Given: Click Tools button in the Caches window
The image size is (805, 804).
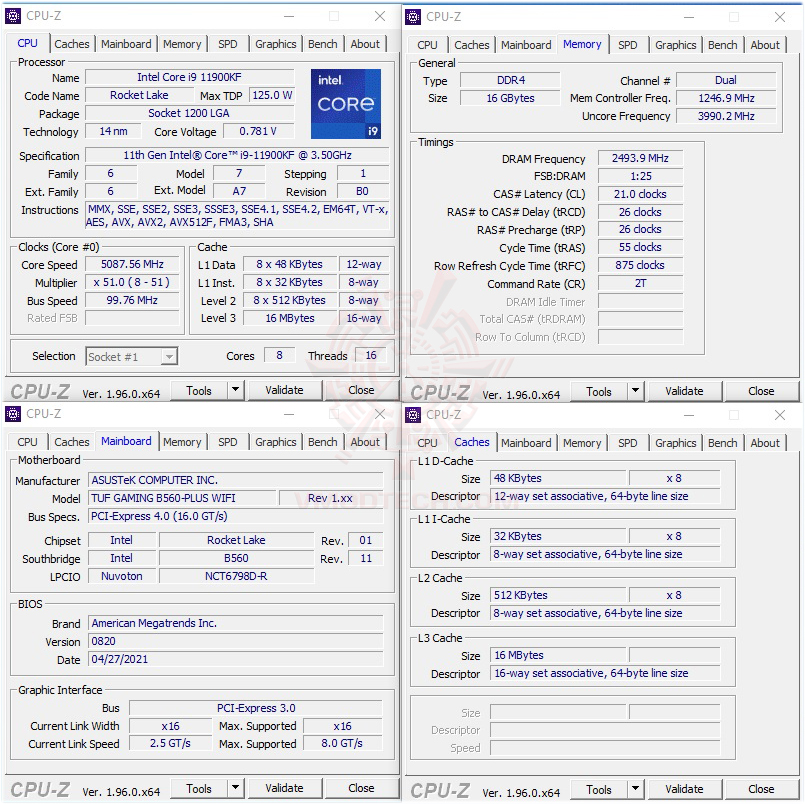Looking at the screenshot, I should [599, 790].
